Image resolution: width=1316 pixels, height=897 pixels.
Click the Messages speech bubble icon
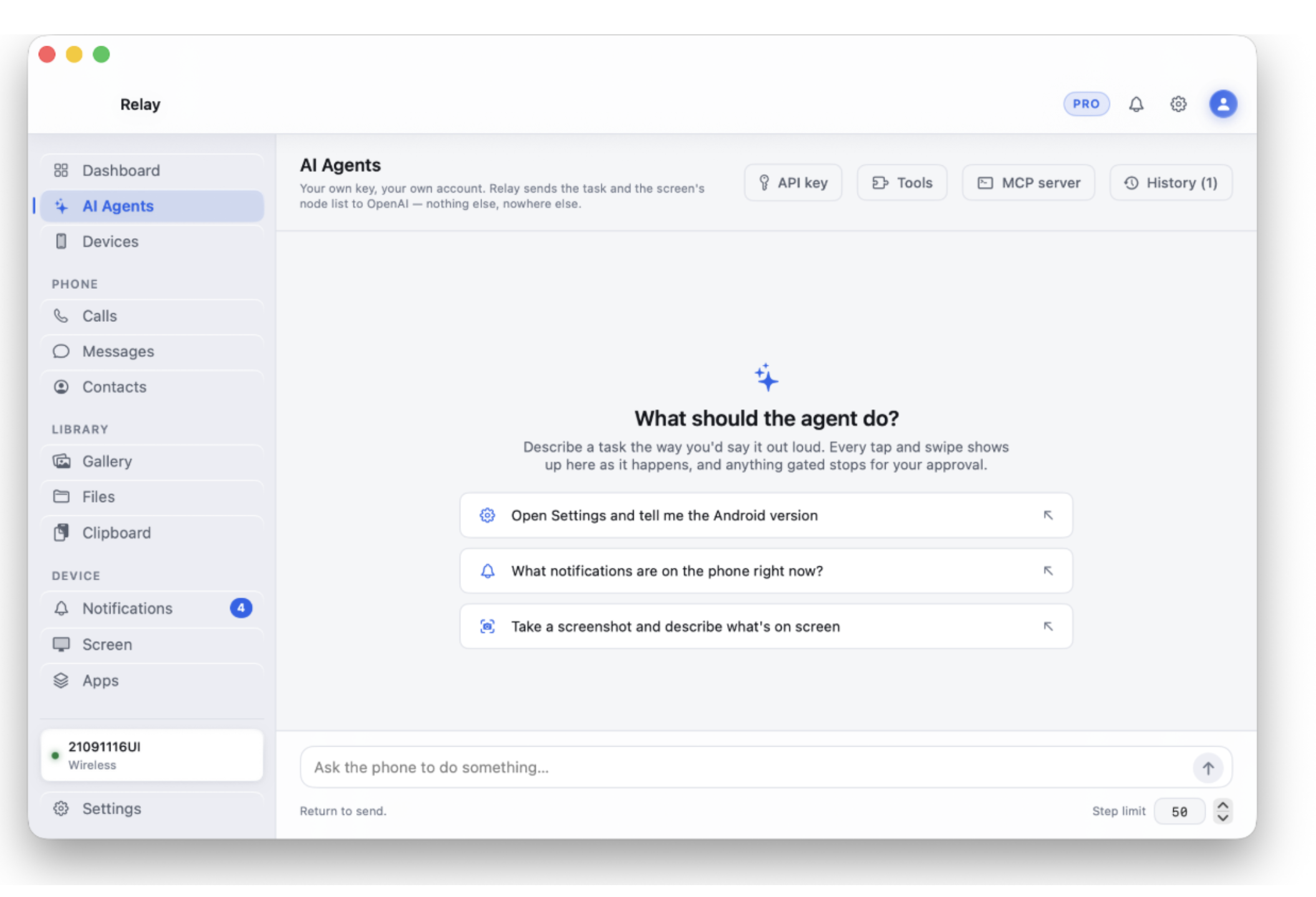[61, 351]
